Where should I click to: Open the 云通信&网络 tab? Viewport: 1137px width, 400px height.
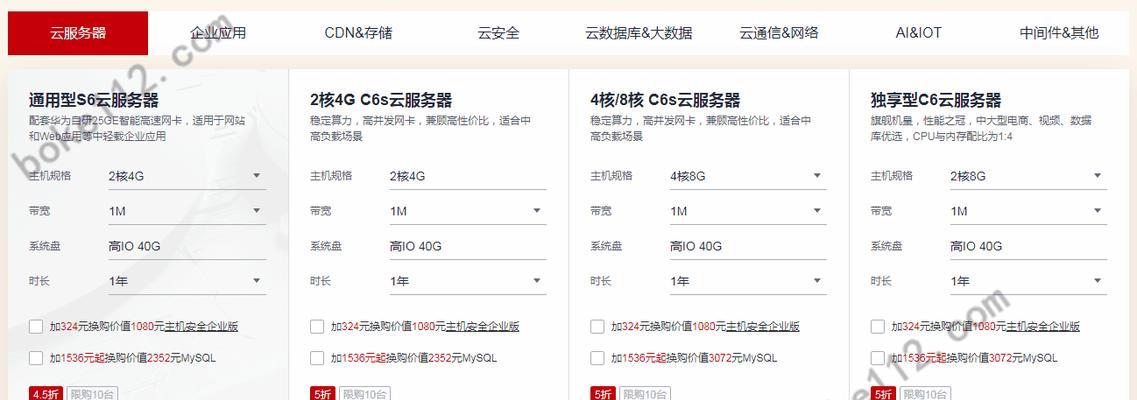(x=779, y=33)
